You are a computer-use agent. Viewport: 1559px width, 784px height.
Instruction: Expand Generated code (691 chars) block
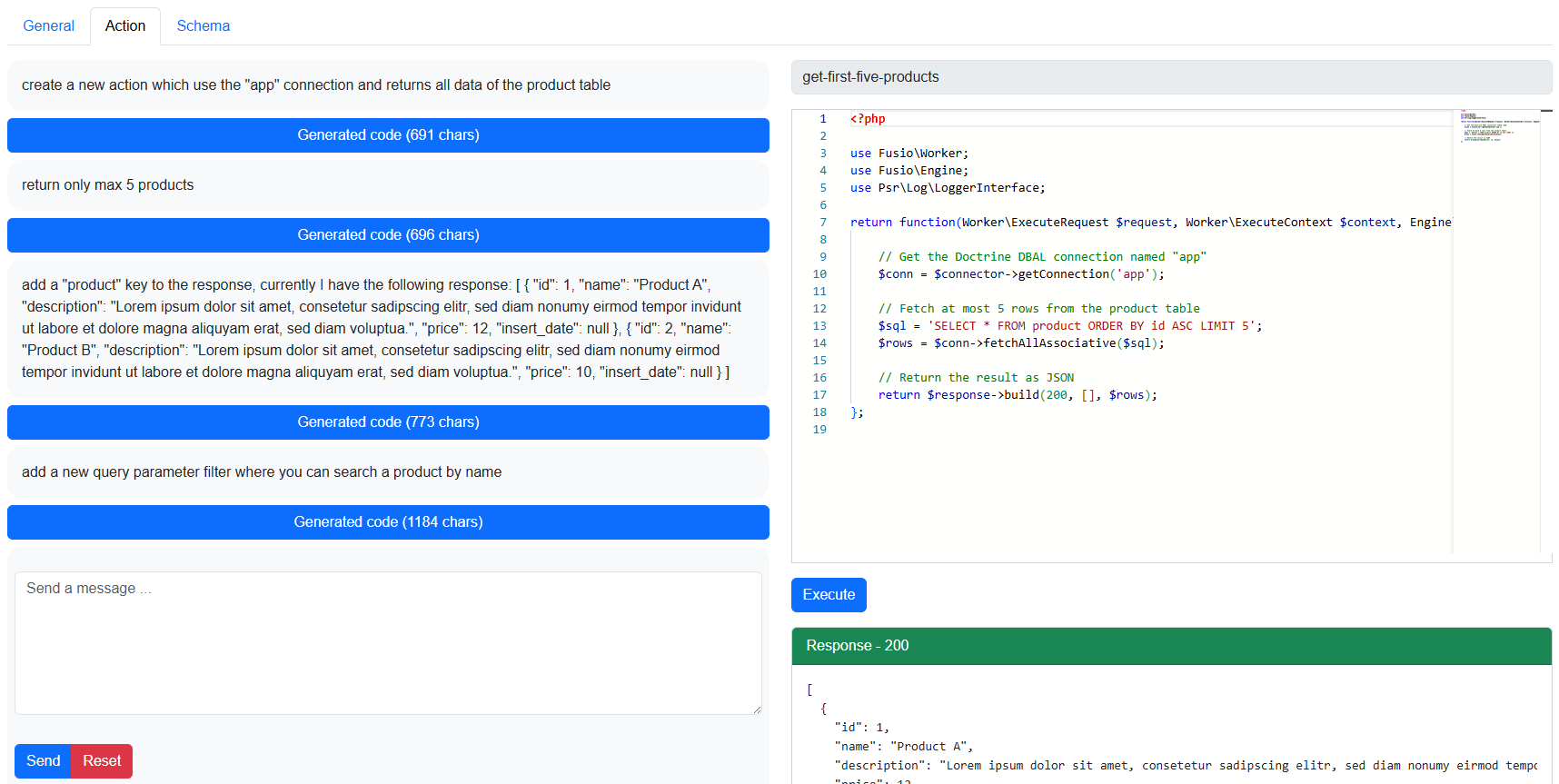click(388, 135)
